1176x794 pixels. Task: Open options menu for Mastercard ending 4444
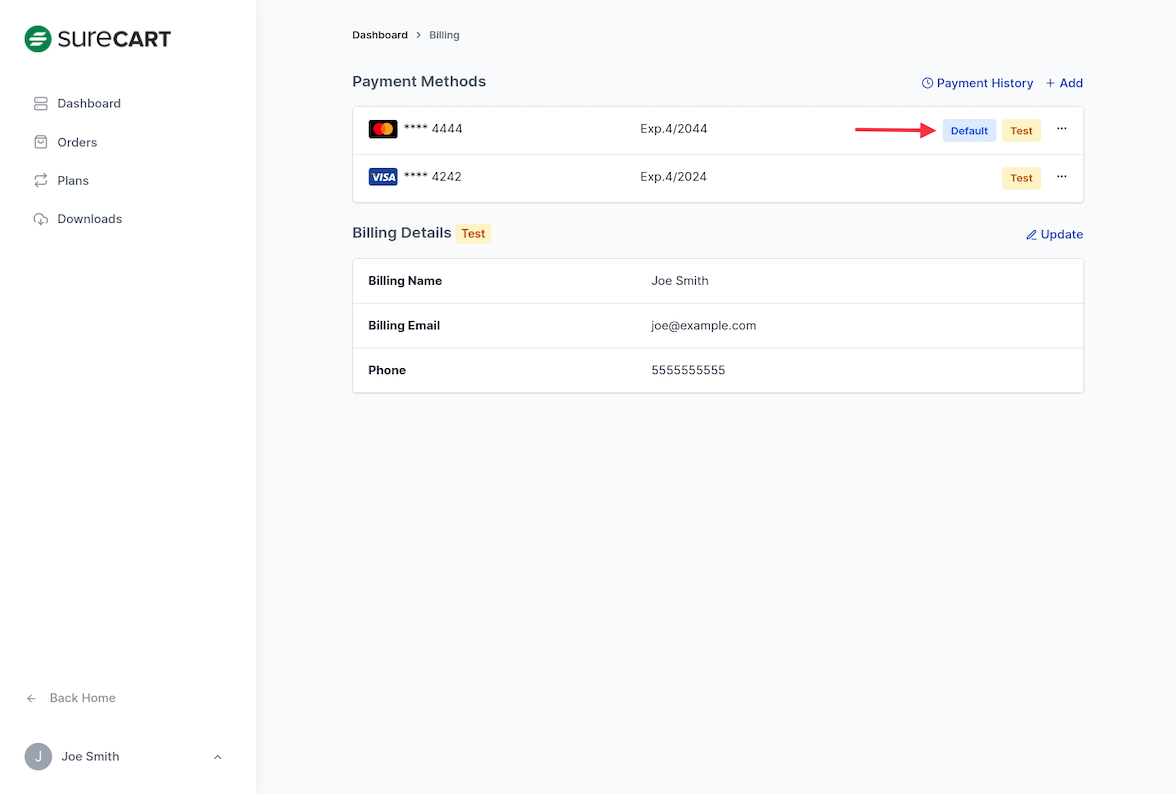(x=1062, y=129)
